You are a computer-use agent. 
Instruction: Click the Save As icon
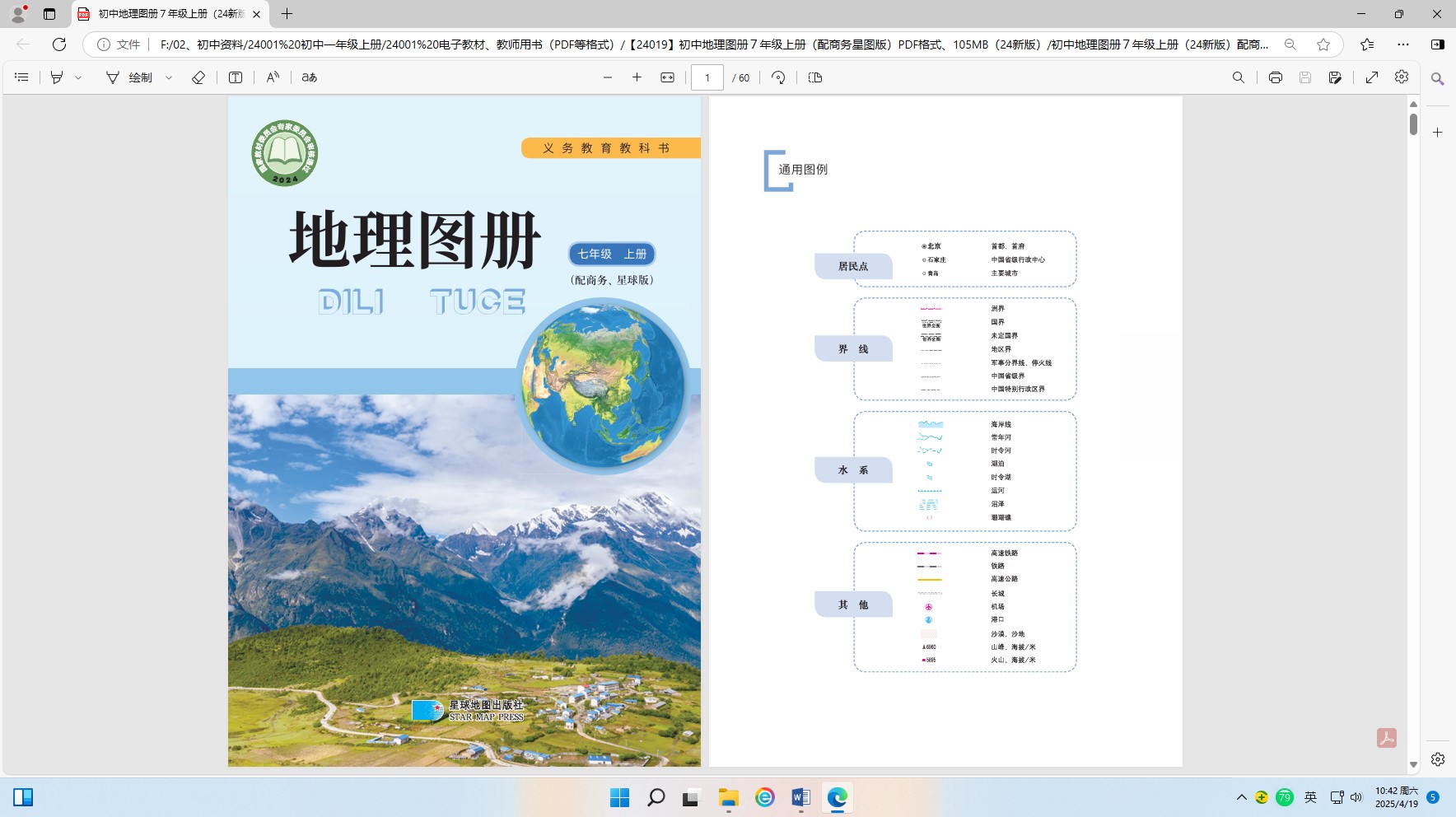coord(1335,77)
